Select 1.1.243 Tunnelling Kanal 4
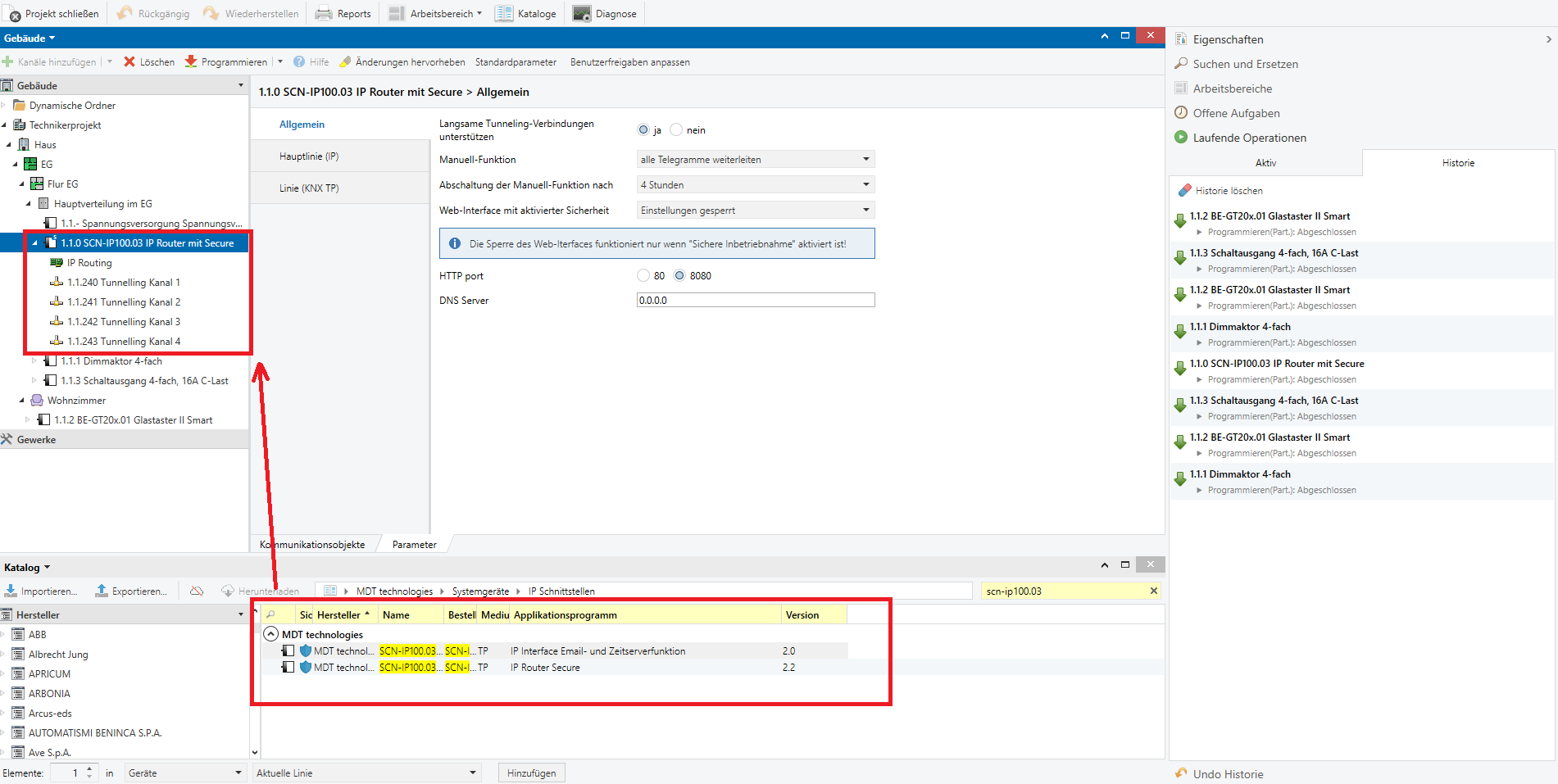1558x784 pixels. click(x=123, y=341)
